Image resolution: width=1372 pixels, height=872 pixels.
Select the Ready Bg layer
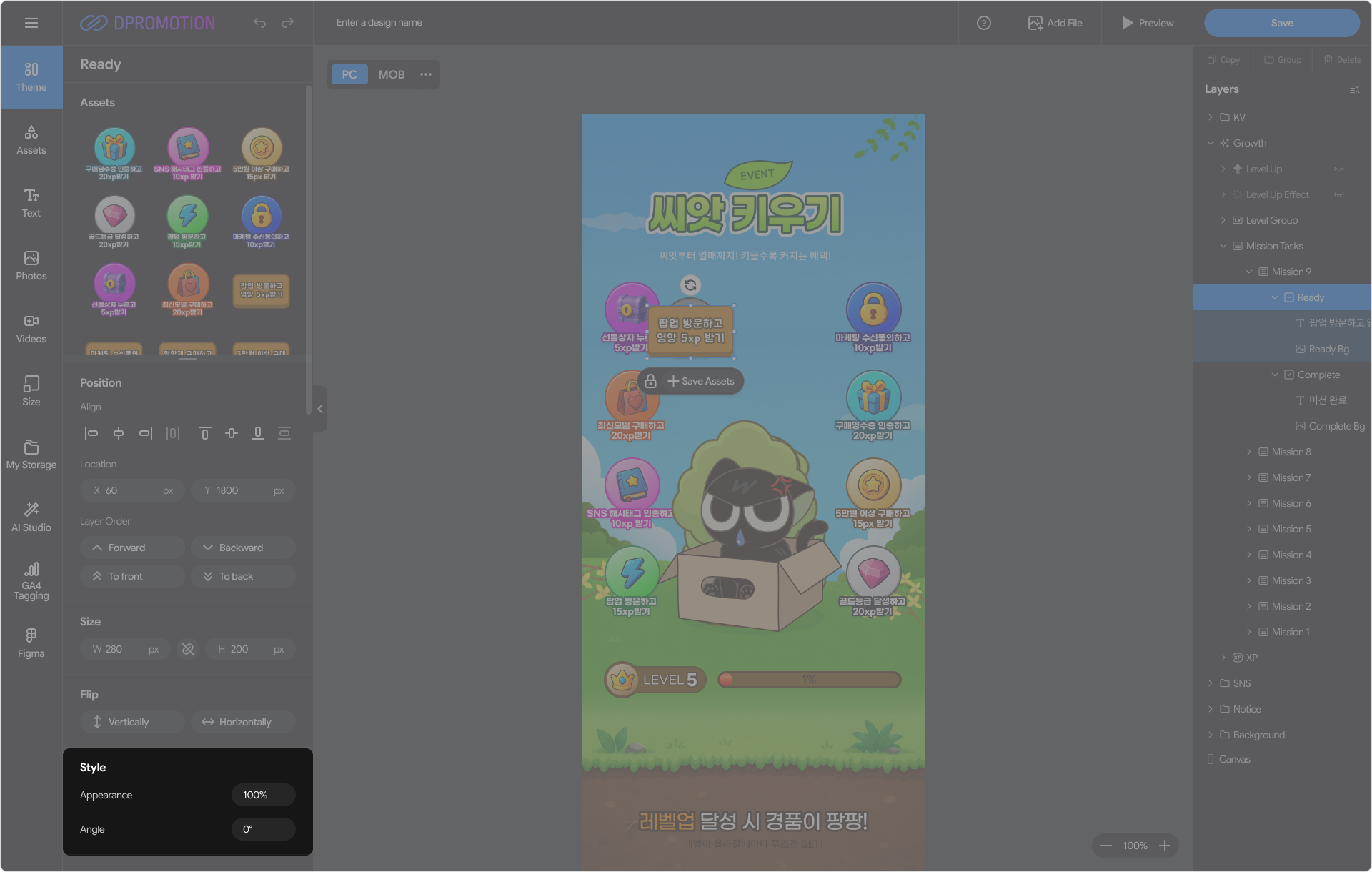1283,349
